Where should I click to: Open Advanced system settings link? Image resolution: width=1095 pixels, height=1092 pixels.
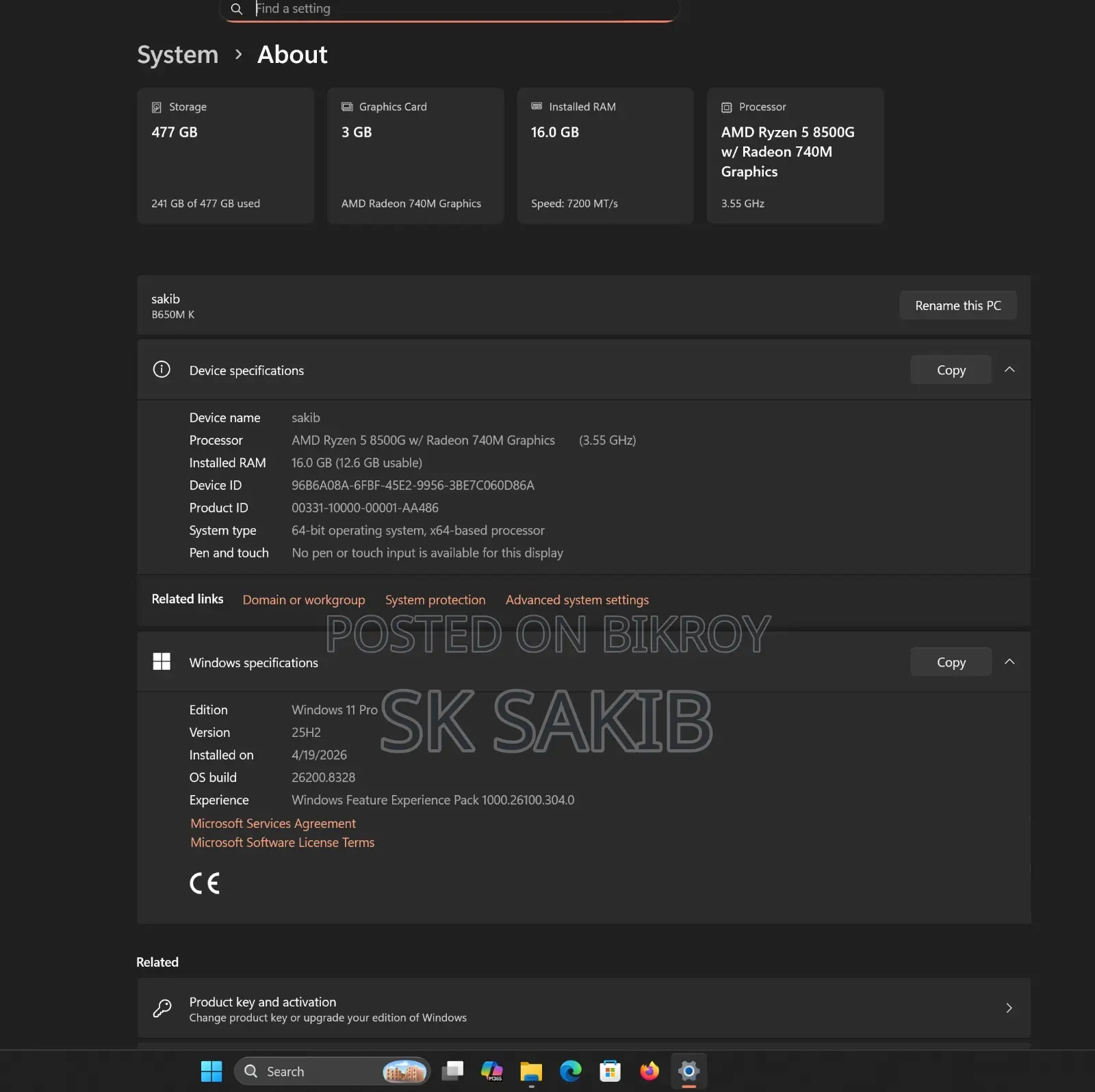click(x=577, y=599)
